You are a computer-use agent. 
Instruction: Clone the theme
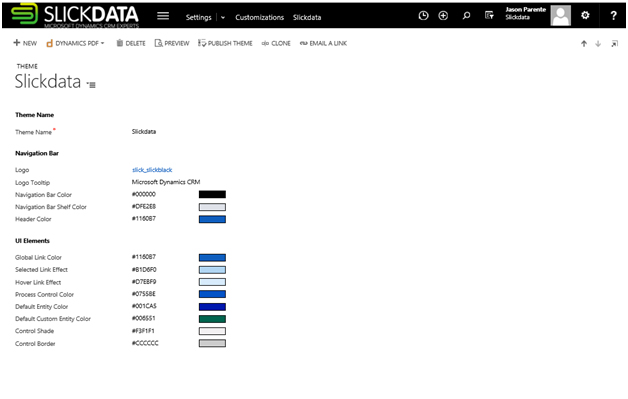[276, 43]
